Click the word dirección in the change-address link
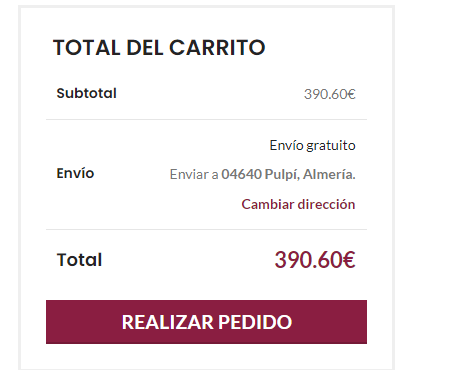Image resolution: width=467 pixels, height=370 pixels. pos(326,204)
